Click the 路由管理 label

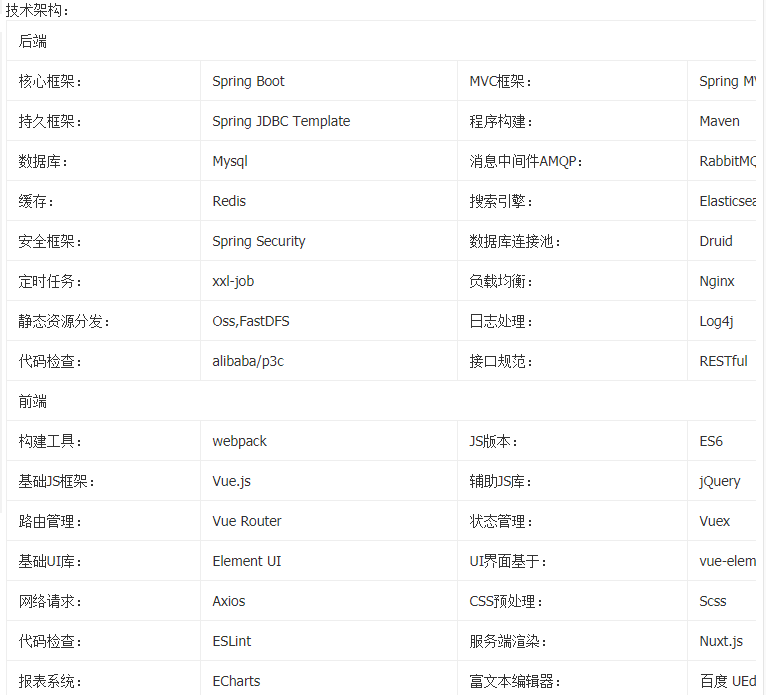pos(50,522)
